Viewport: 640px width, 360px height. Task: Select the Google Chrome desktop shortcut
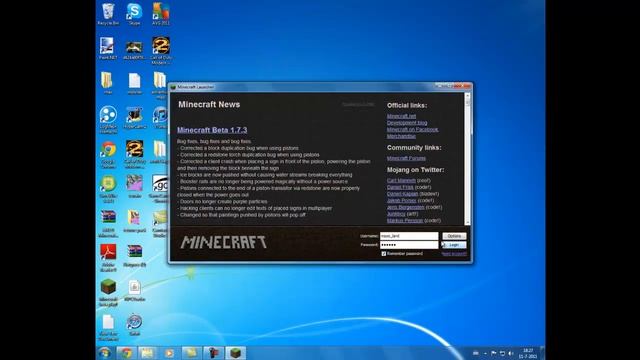pos(108,155)
